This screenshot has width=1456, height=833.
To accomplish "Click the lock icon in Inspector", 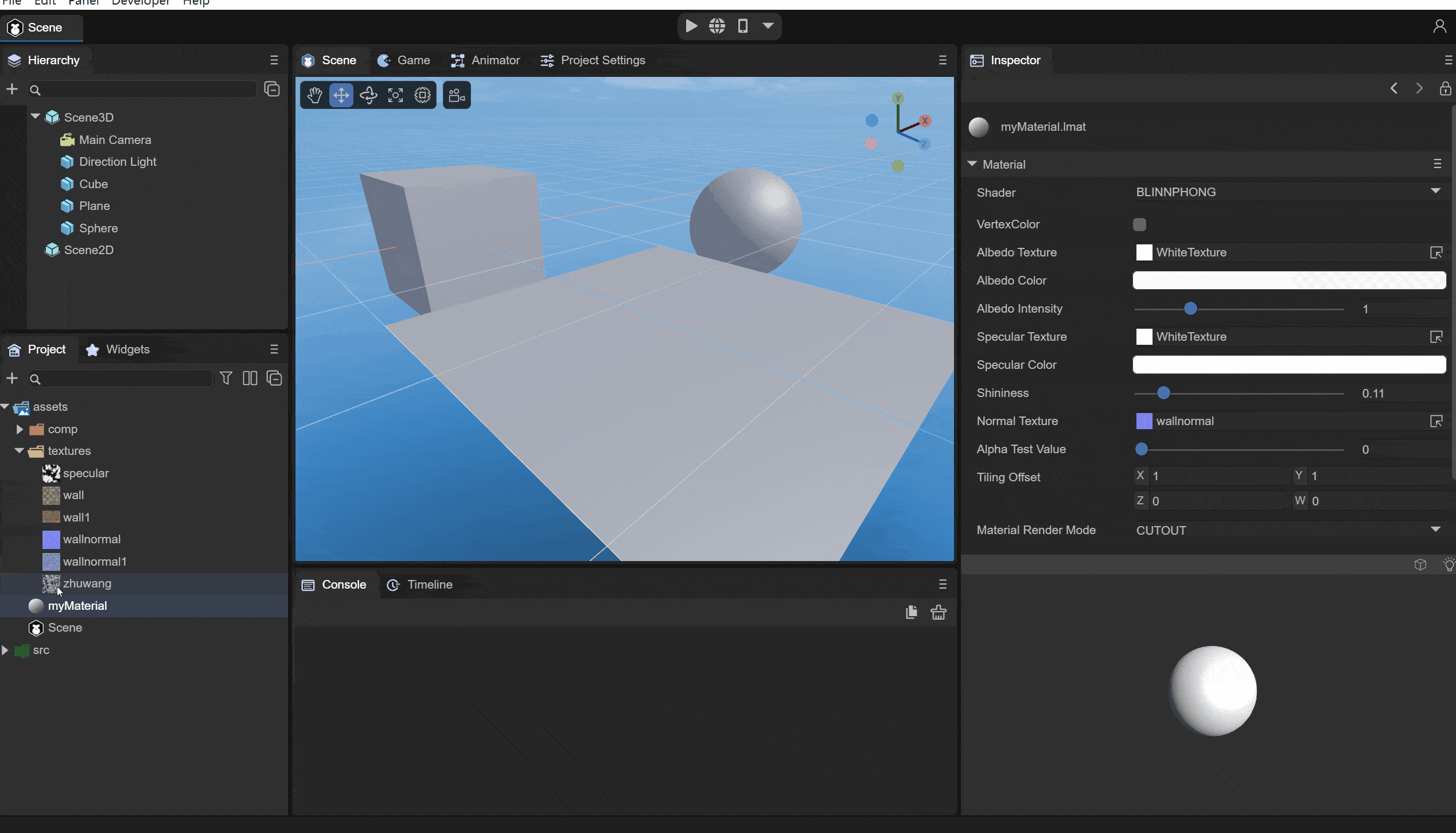I will click(x=1445, y=89).
